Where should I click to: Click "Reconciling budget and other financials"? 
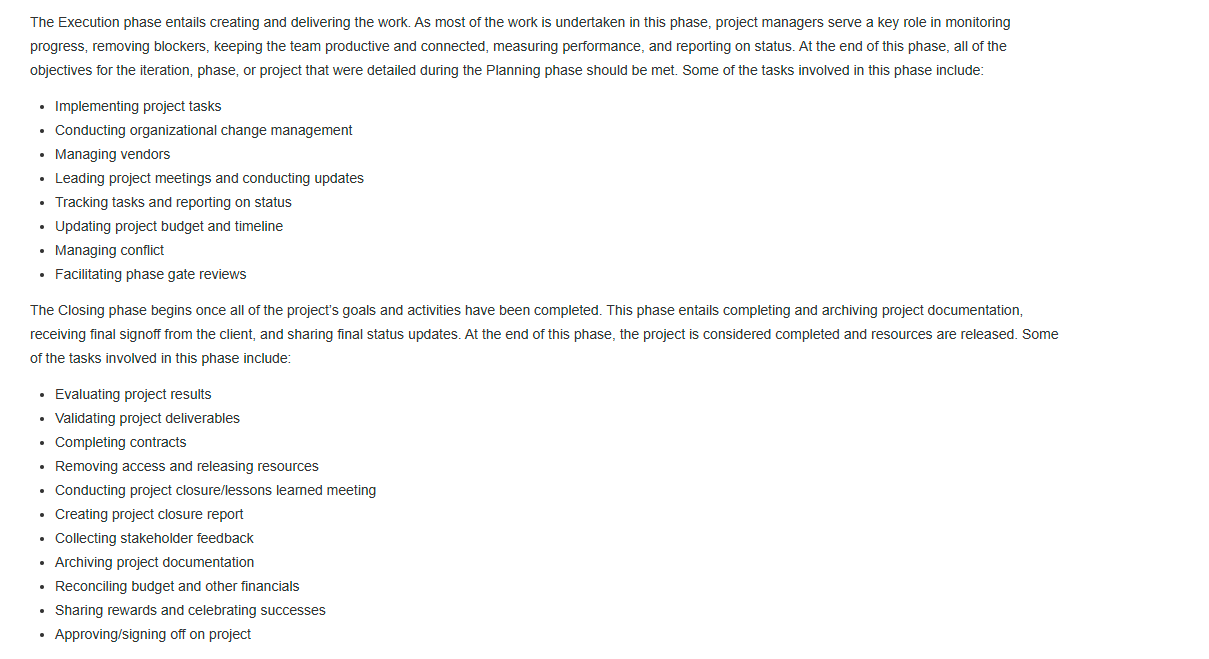click(177, 586)
